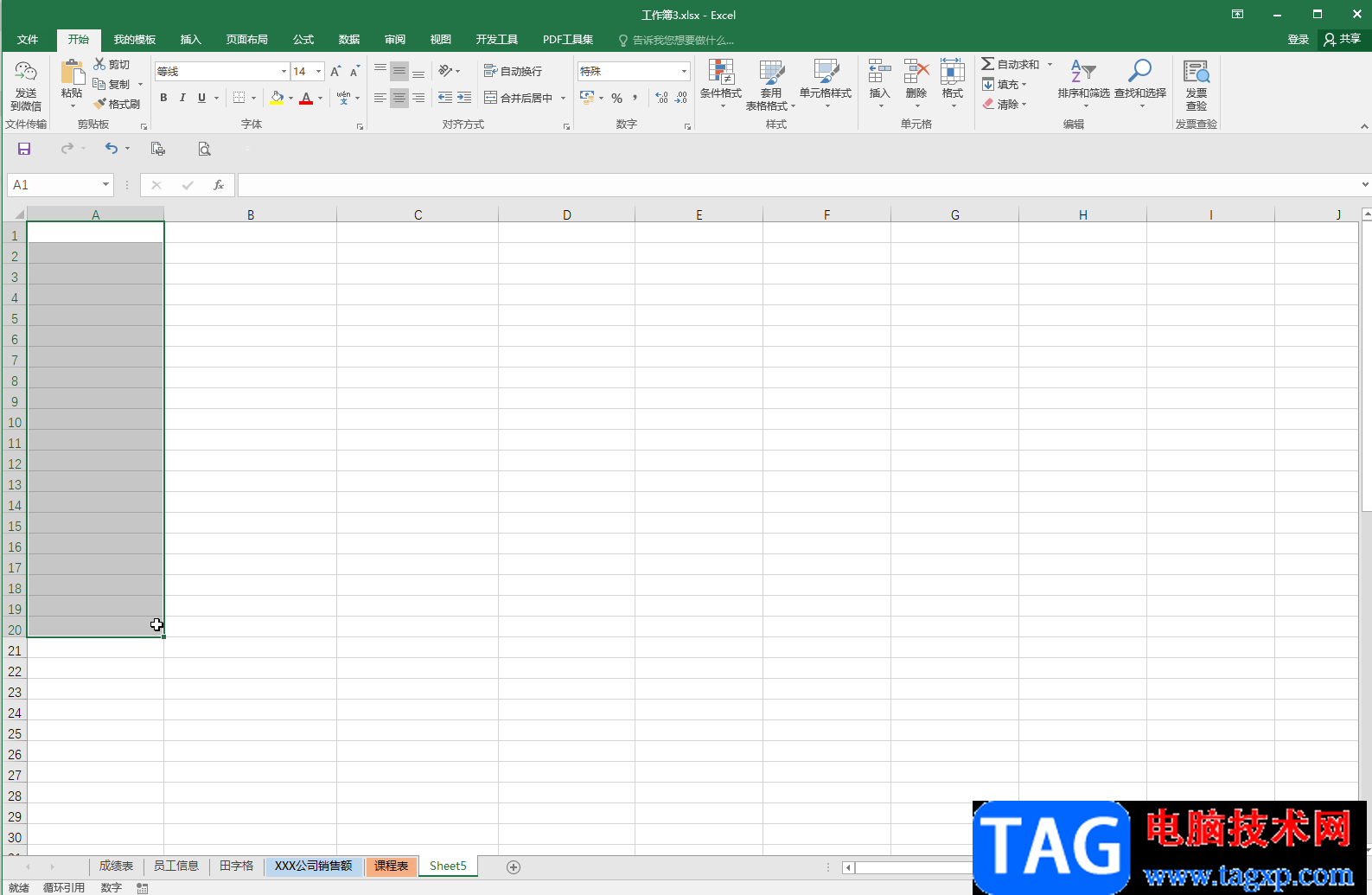Click the 填充 fill button
This screenshot has width=1372, height=895.
click(1005, 84)
